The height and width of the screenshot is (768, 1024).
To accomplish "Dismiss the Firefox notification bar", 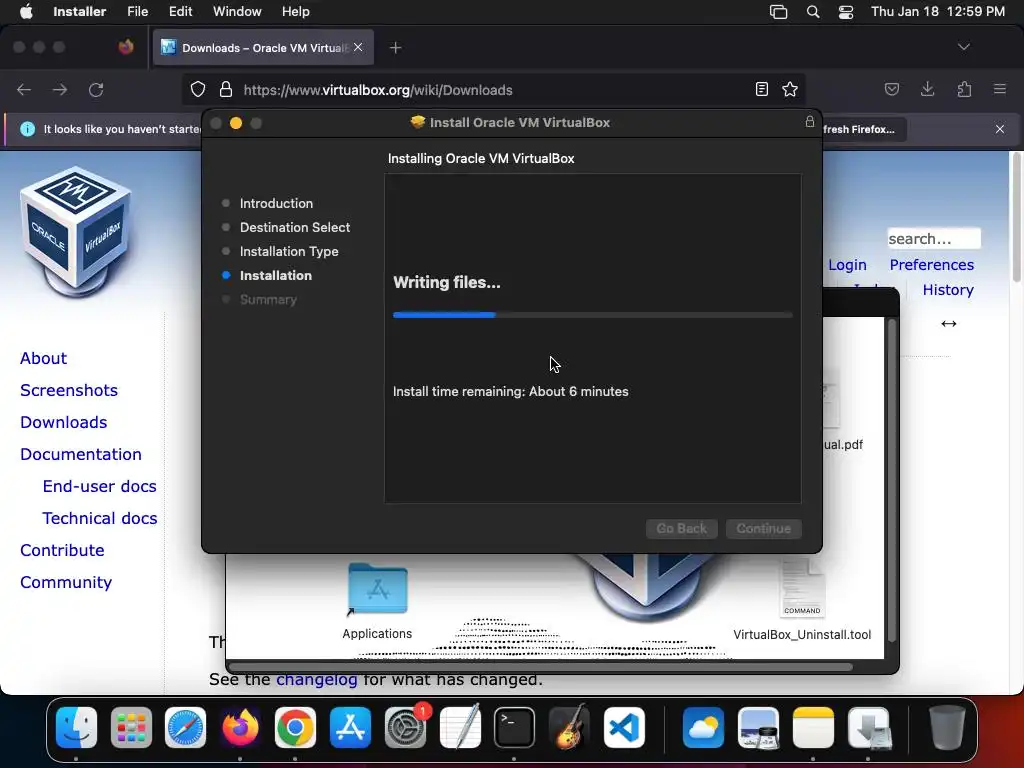I will coord(1000,129).
